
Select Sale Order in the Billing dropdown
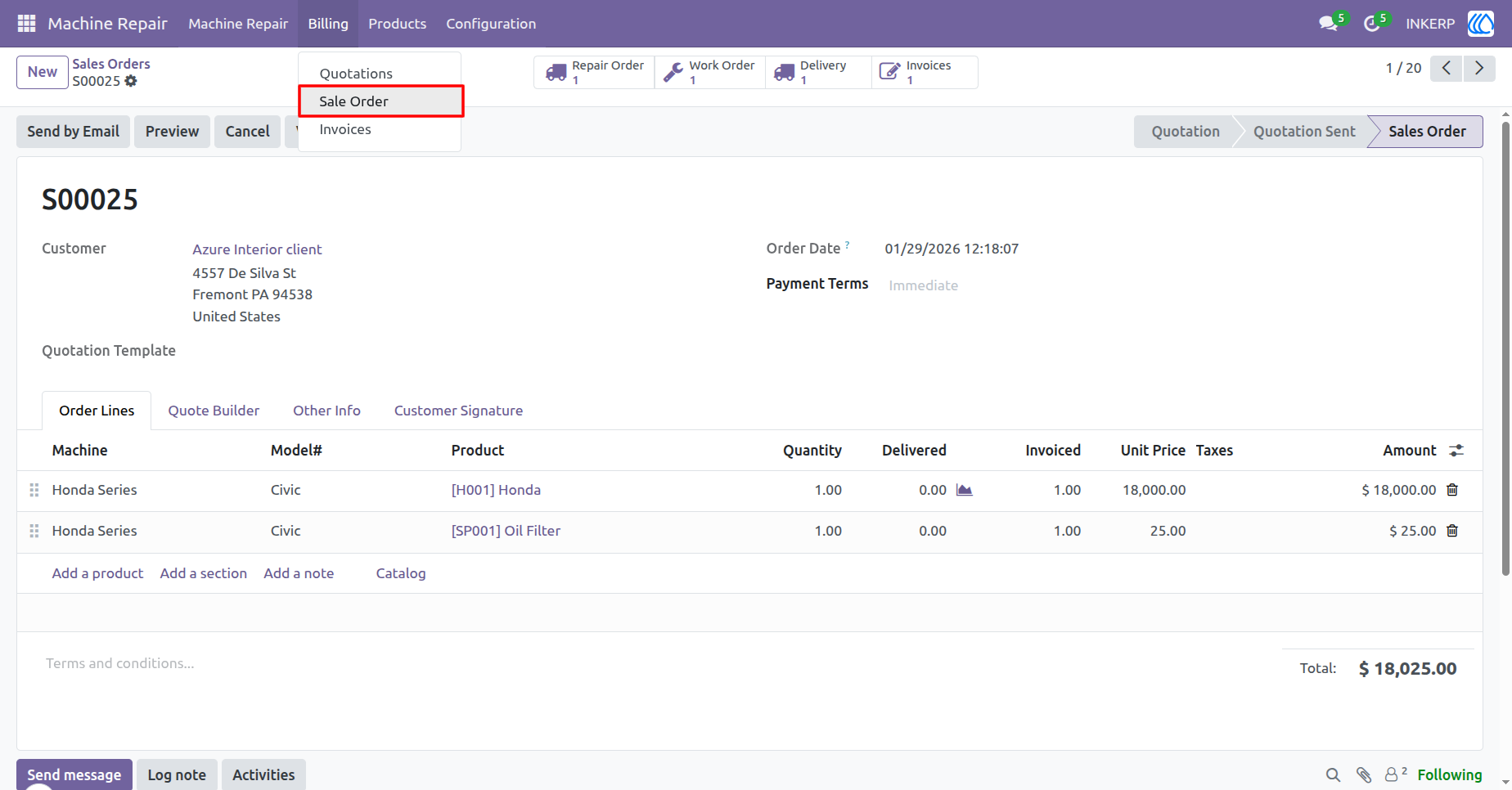(380, 101)
